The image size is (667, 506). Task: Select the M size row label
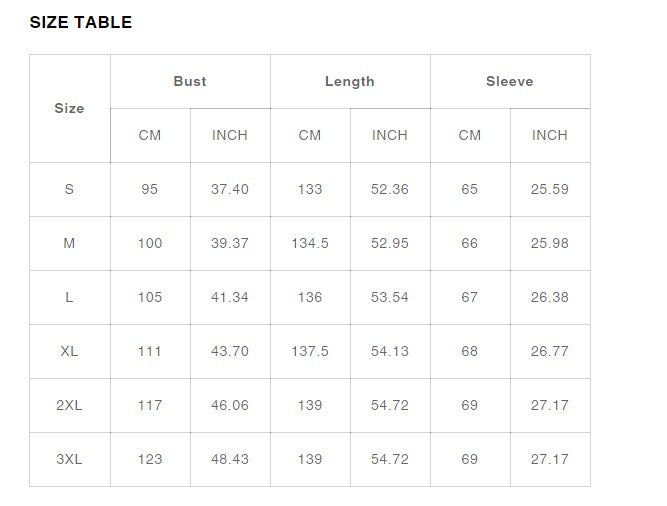tap(69, 243)
